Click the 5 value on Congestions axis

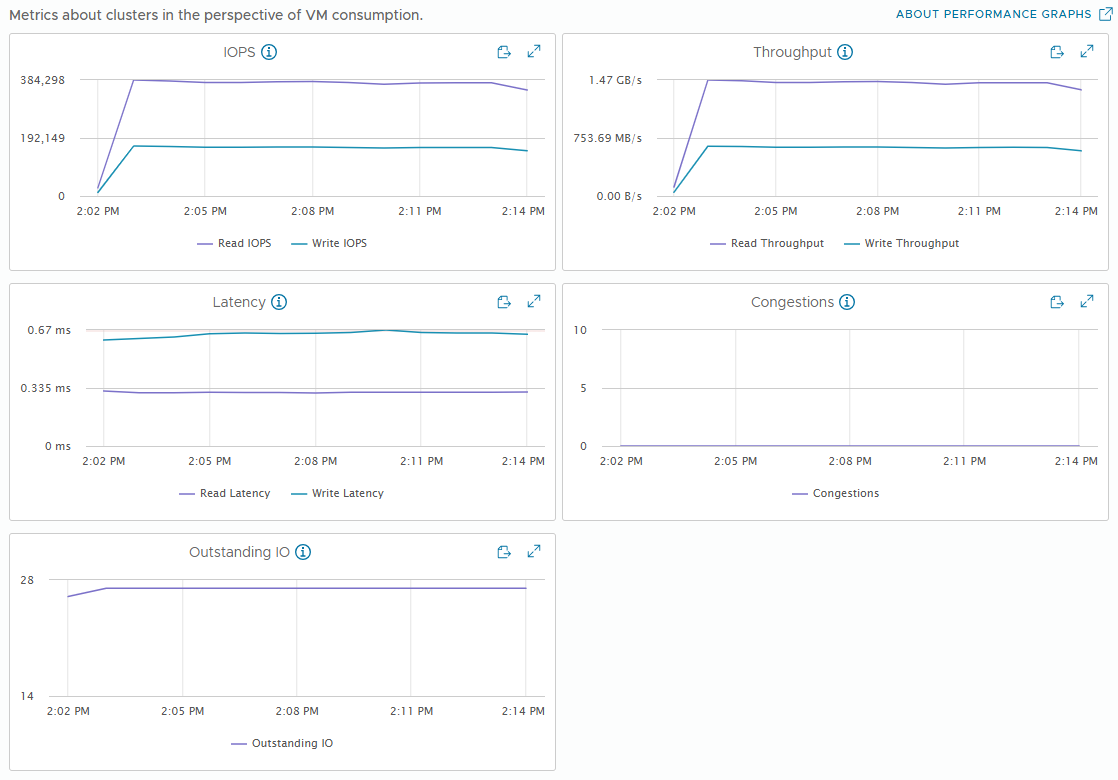coord(583,389)
